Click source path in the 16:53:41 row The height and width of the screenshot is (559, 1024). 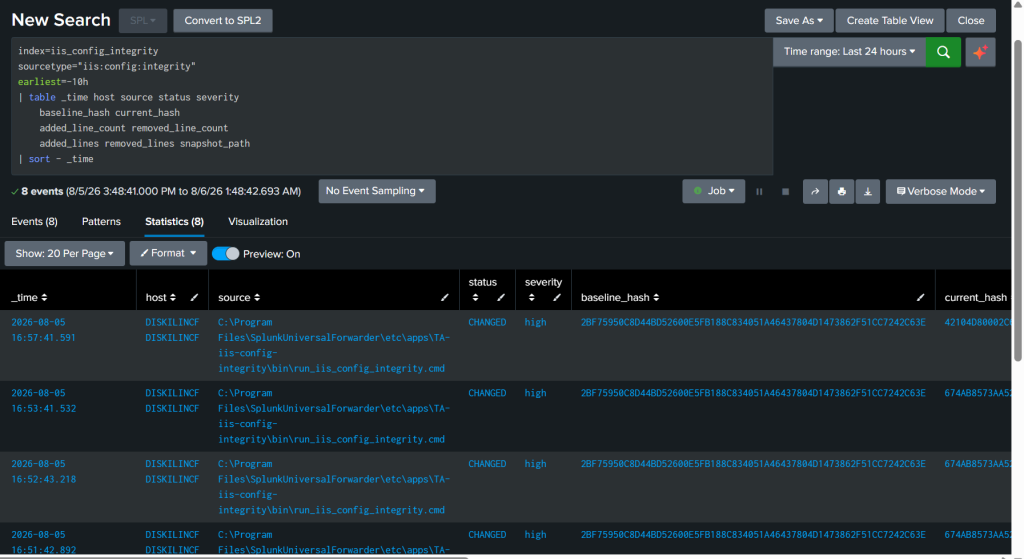pos(334,416)
